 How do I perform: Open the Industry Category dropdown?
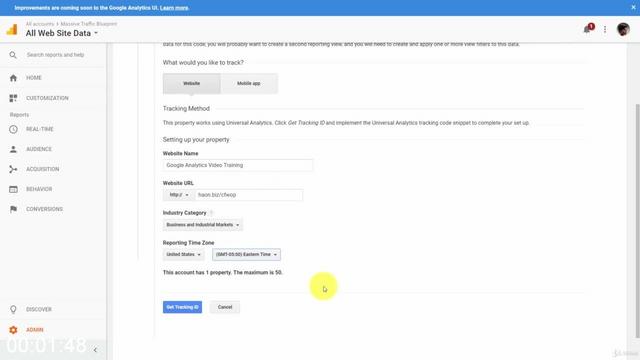203,225
